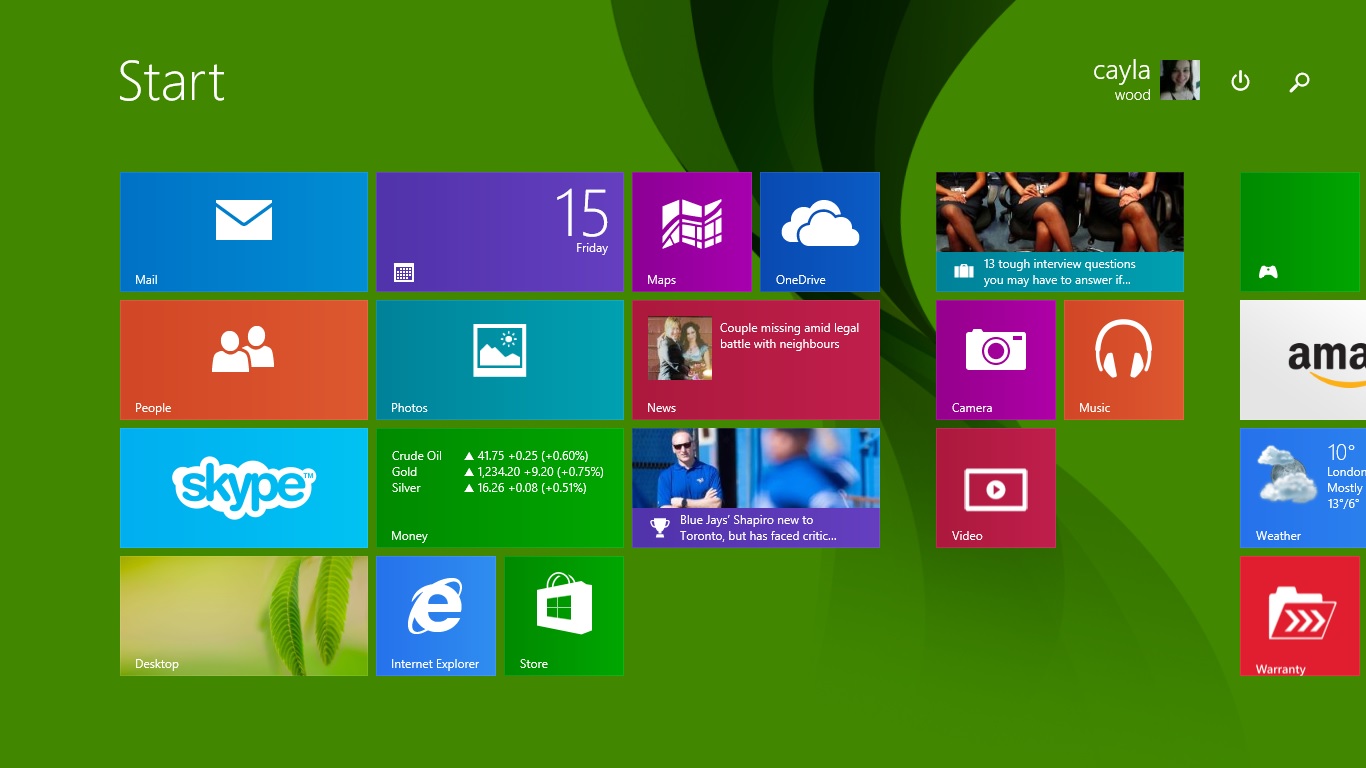
Task: Read "Couple missing amid legal battle" headline
Action: point(790,336)
